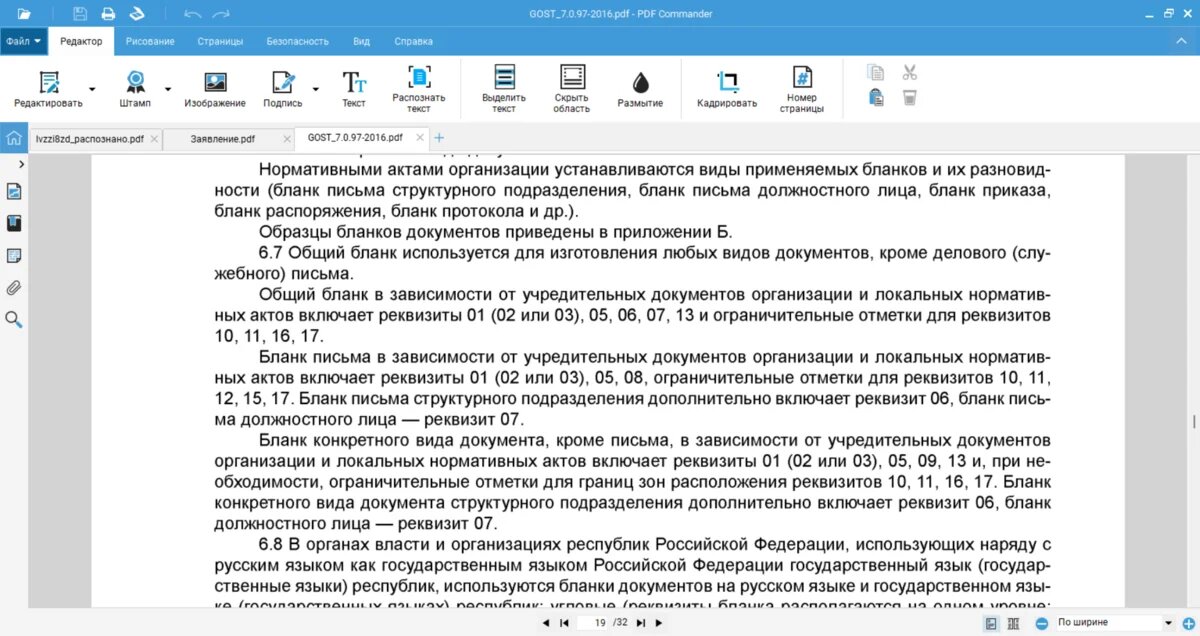Open a file with the folder icon

[x=24, y=14]
